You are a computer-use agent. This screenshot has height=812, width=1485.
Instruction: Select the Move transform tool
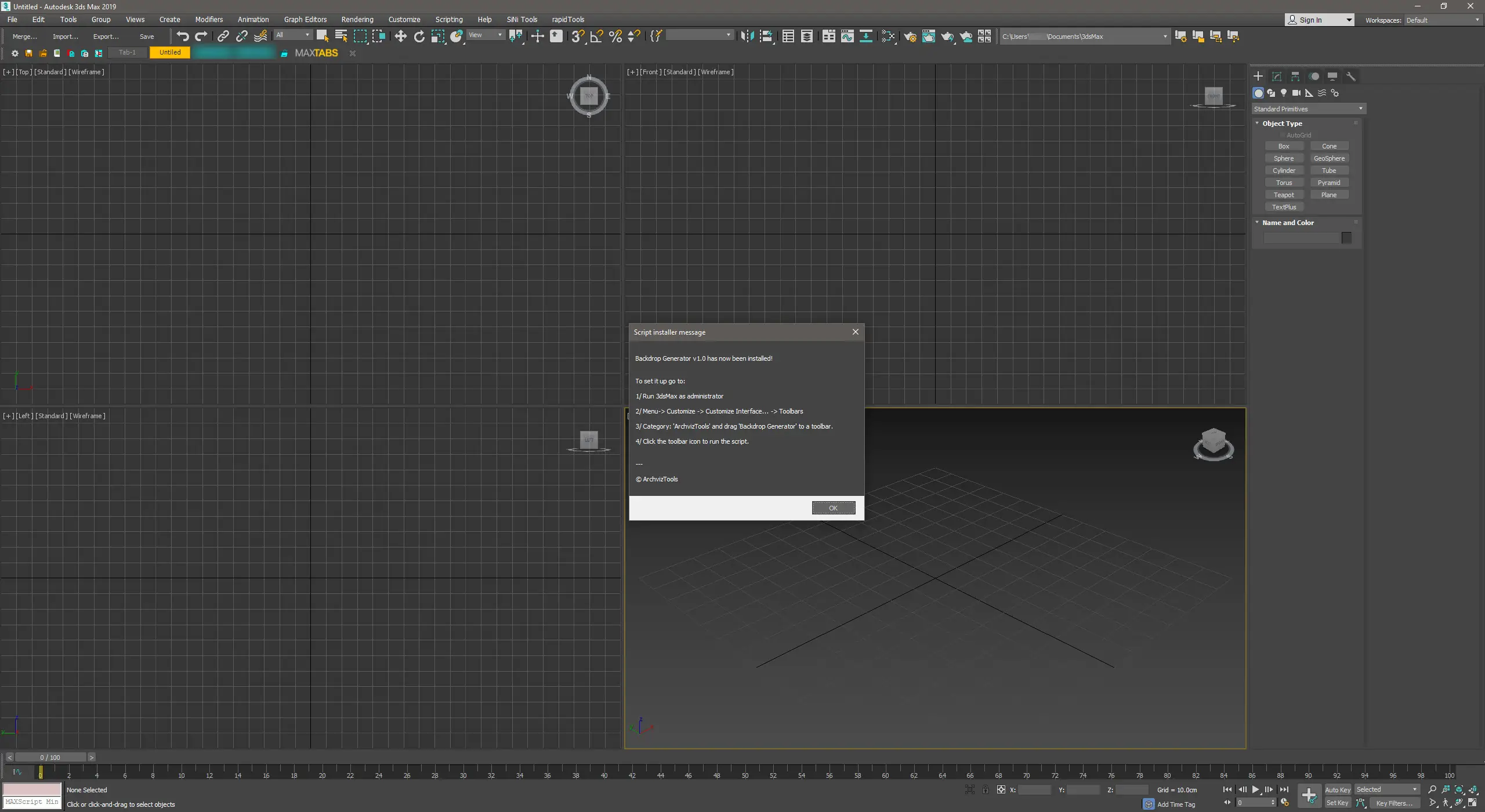tap(400, 37)
